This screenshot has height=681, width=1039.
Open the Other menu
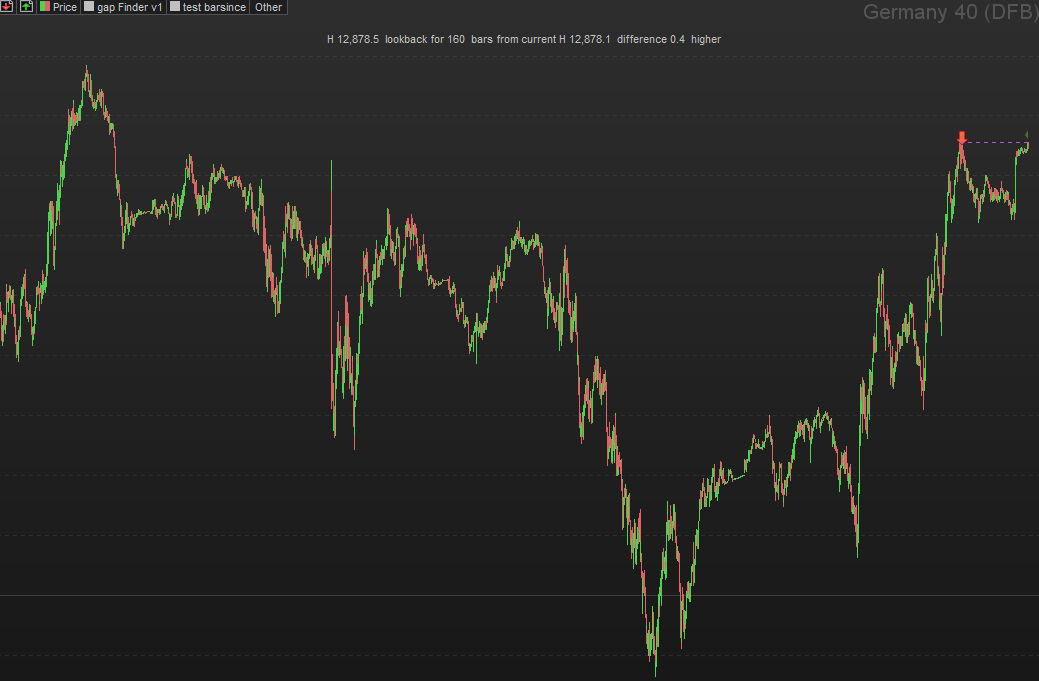tap(268, 7)
